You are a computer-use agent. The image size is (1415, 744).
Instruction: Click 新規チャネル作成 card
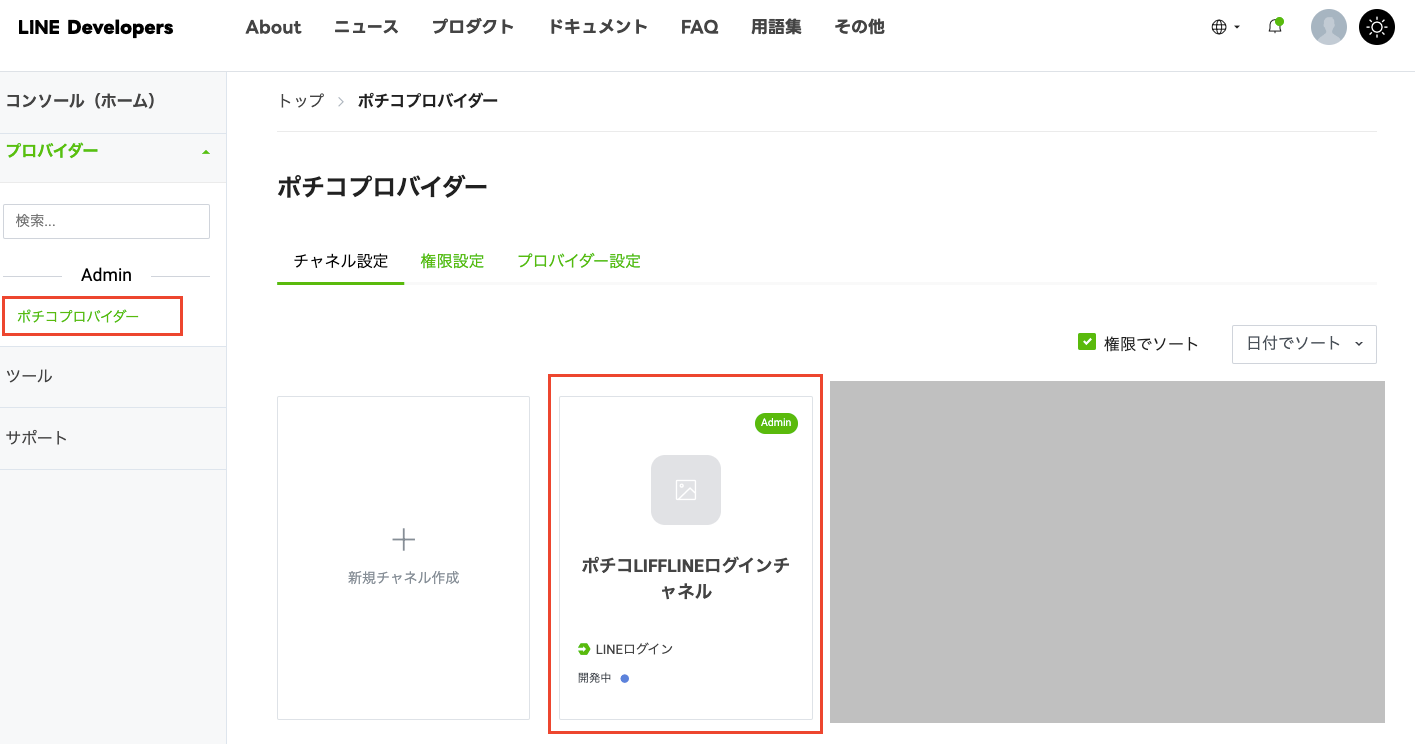[403, 558]
